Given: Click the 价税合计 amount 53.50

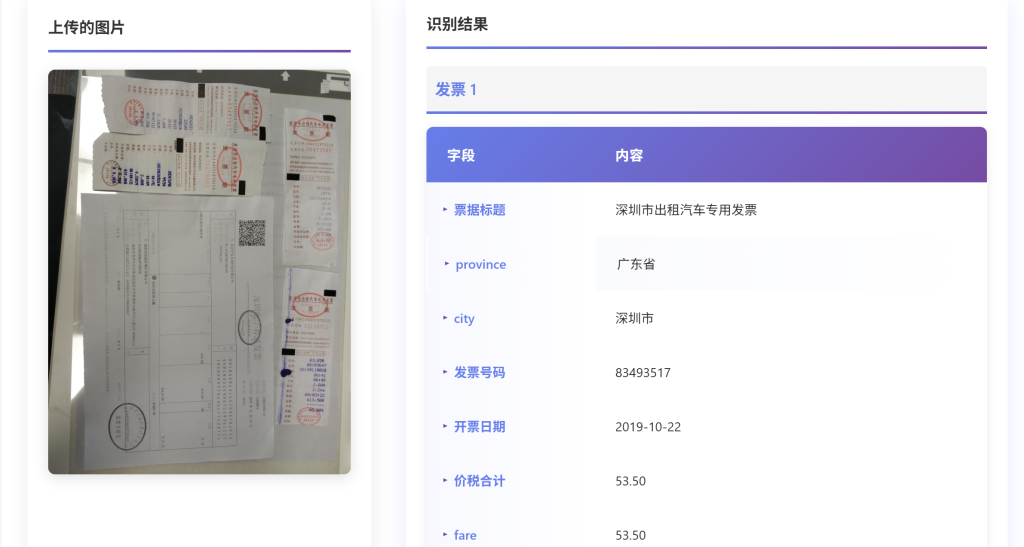Looking at the screenshot, I should pos(630,481).
